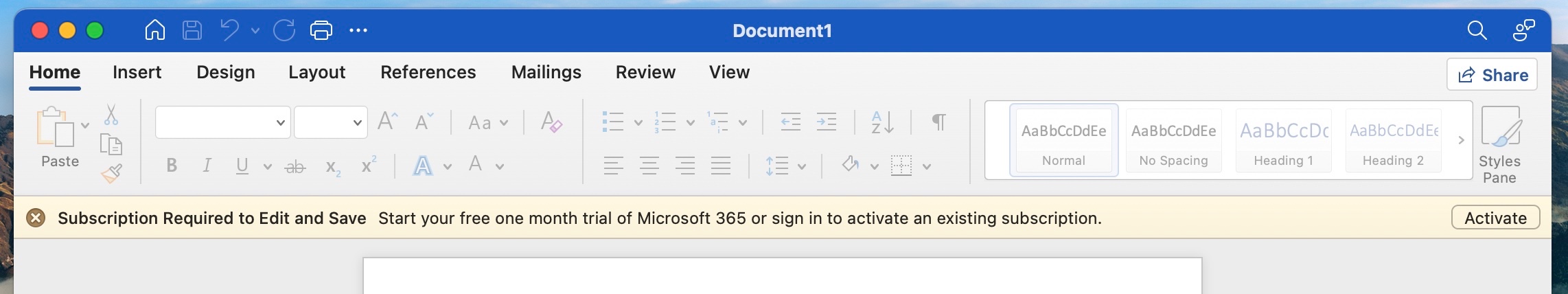Align text right
Screen dimensions: 1568x294
click(685, 166)
